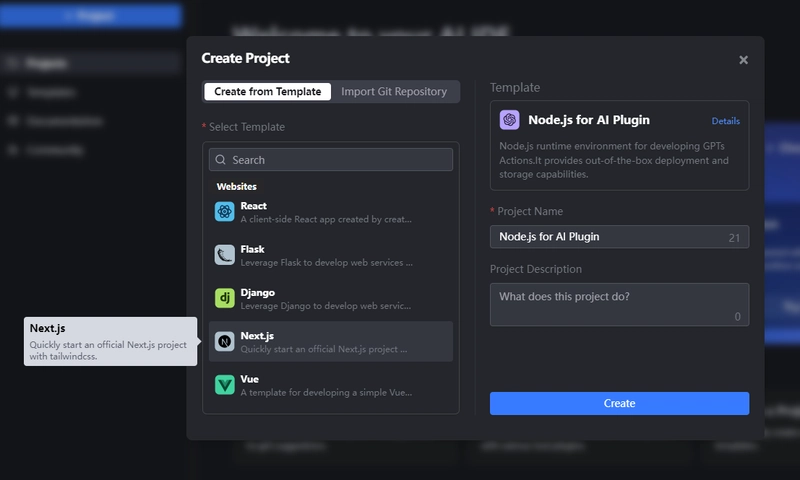
Task: Click the Next.js template icon
Action: 224,342
